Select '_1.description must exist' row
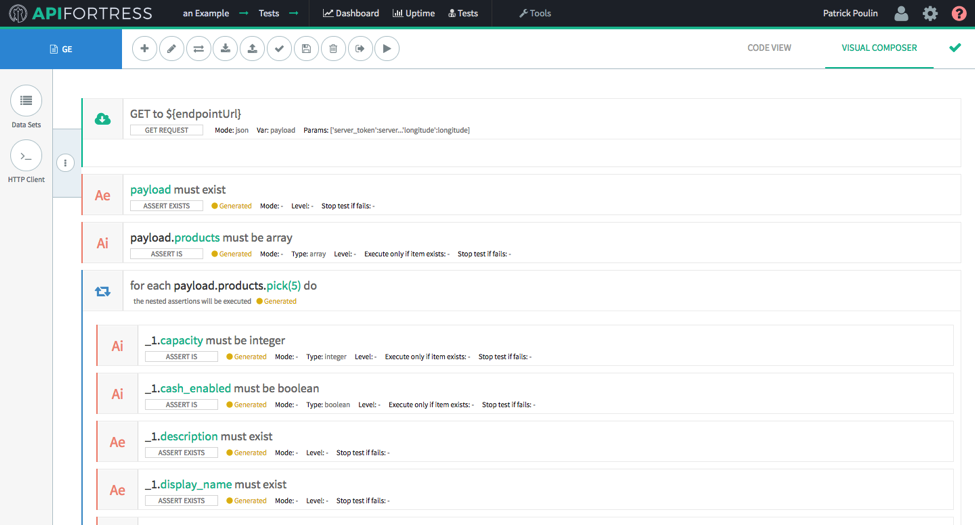 (525, 442)
